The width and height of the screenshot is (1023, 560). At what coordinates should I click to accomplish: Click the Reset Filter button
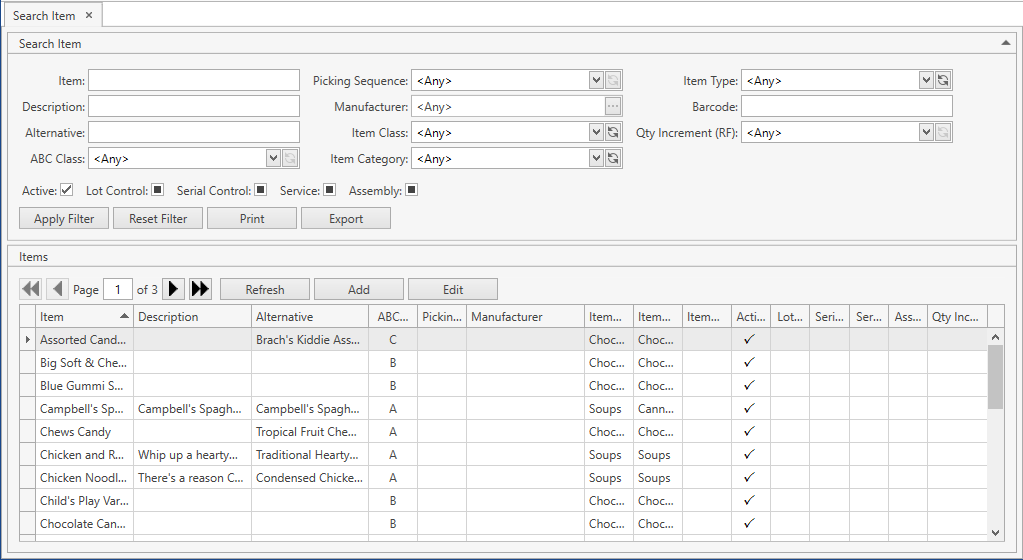tap(158, 219)
